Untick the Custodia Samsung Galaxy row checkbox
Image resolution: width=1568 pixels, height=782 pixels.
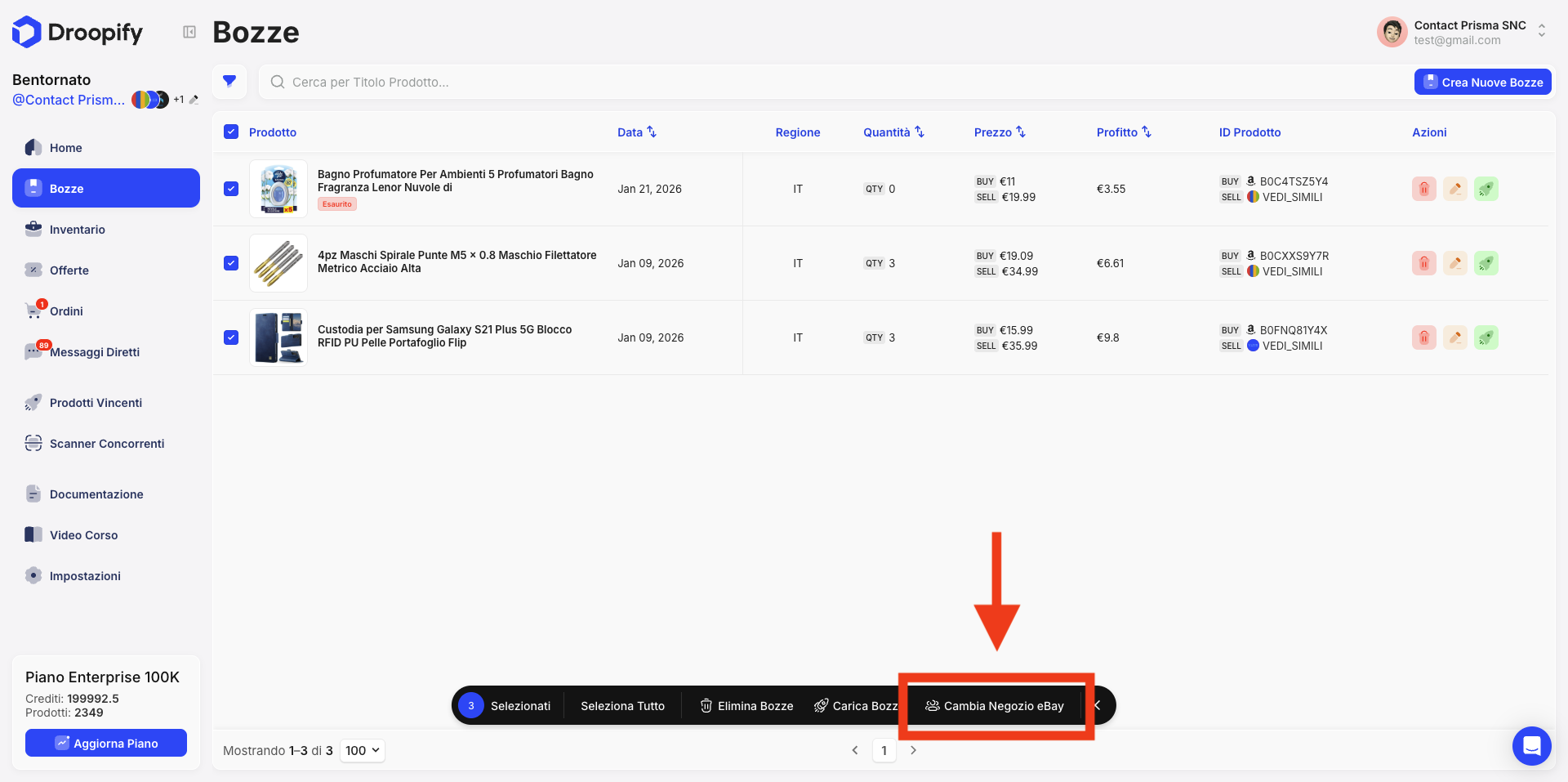[231, 337]
